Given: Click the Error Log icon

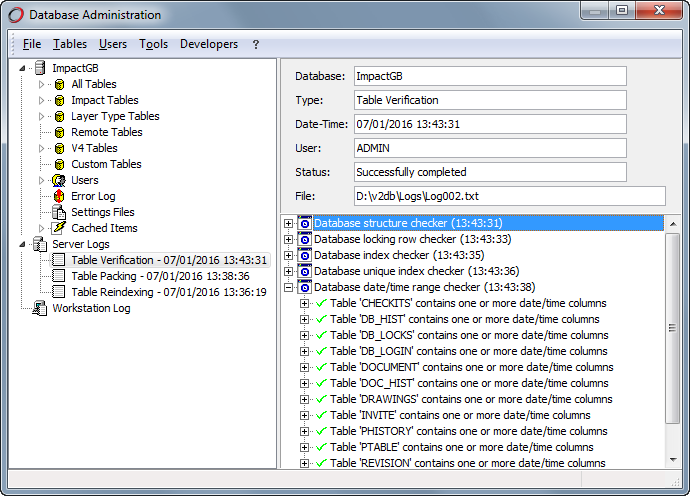Looking at the screenshot, I should point(59,196).
